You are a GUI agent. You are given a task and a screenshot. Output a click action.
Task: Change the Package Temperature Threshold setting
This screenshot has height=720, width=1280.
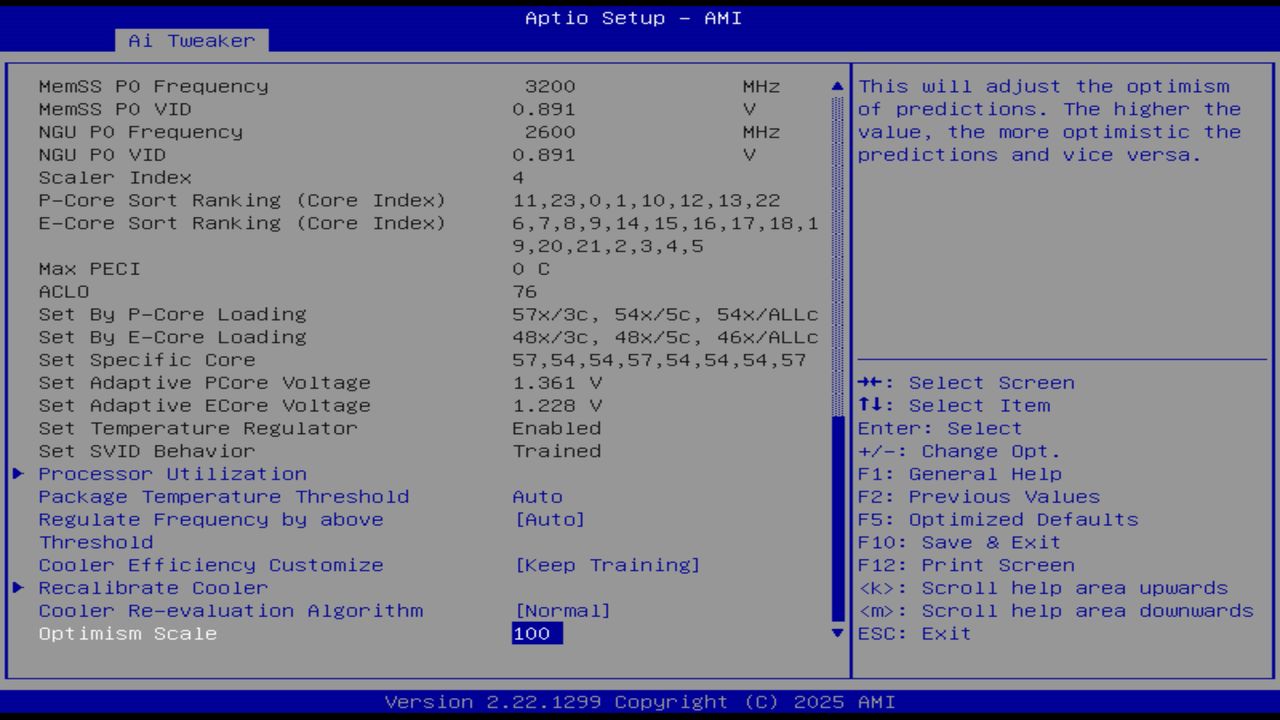pos(538,496)
